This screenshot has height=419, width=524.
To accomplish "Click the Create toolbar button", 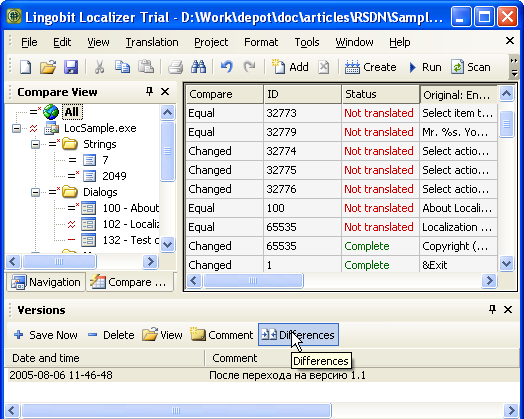I will click(370, 67).
